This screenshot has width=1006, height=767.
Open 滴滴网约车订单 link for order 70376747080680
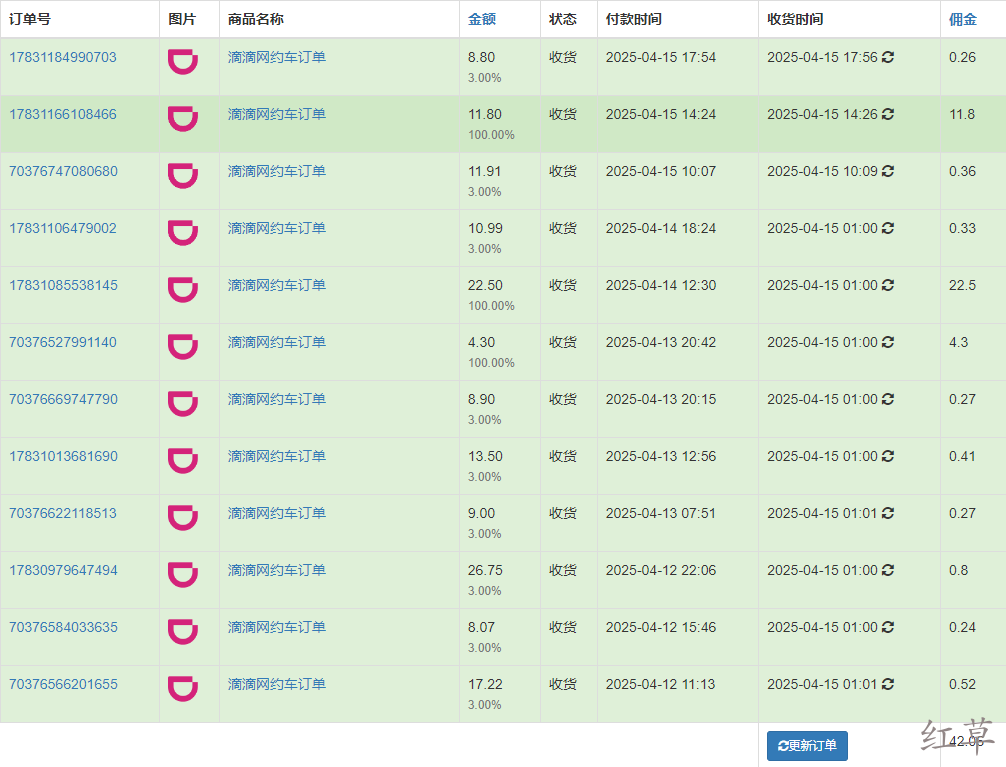point(277,171)
